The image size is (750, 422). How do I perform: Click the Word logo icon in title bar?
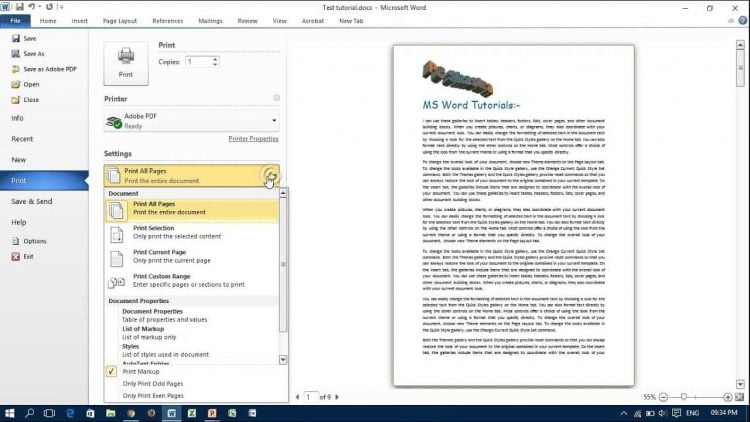[6, 7]
